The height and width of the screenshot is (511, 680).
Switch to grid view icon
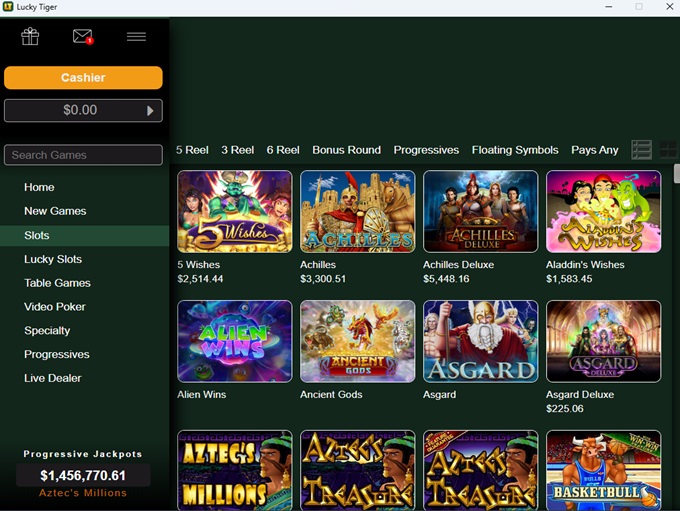point(668,150)
